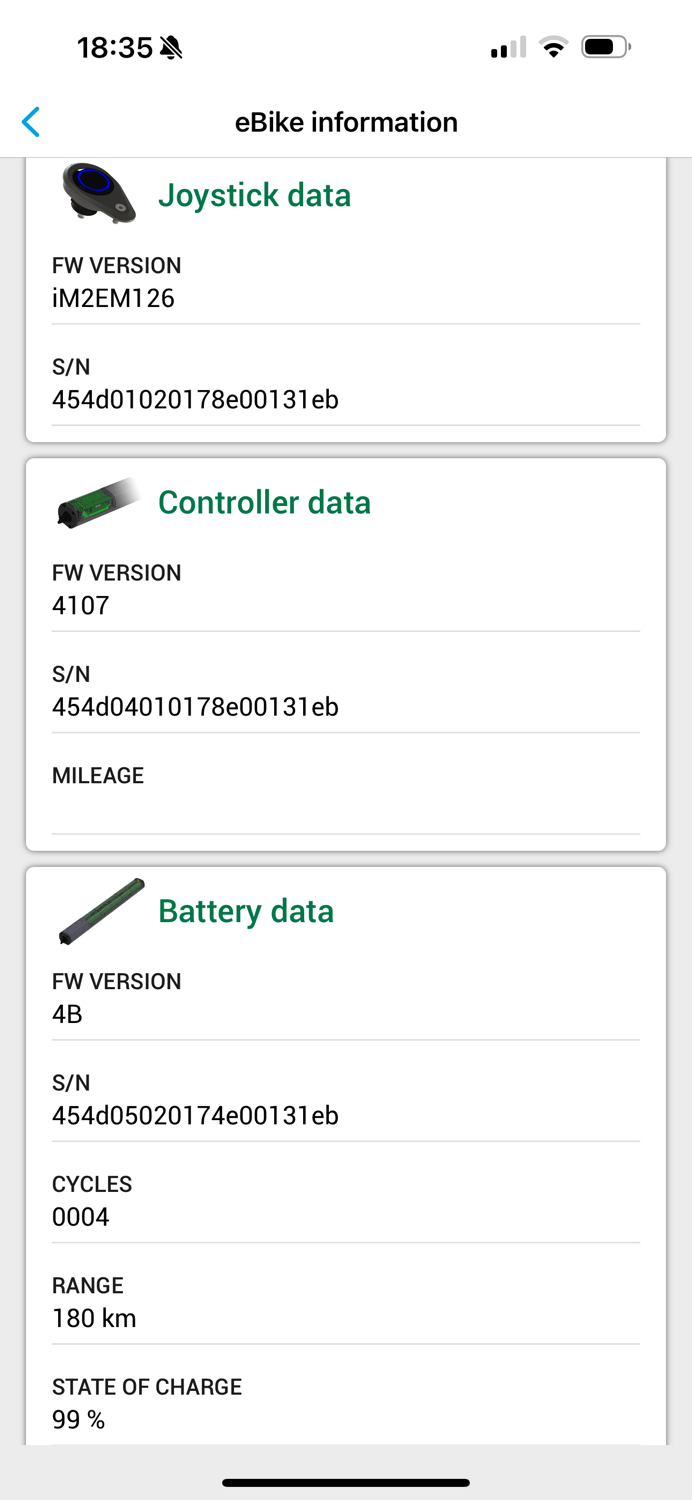Tap the Cycles value 0004

pyautogui.click(x=80, y=1217)
